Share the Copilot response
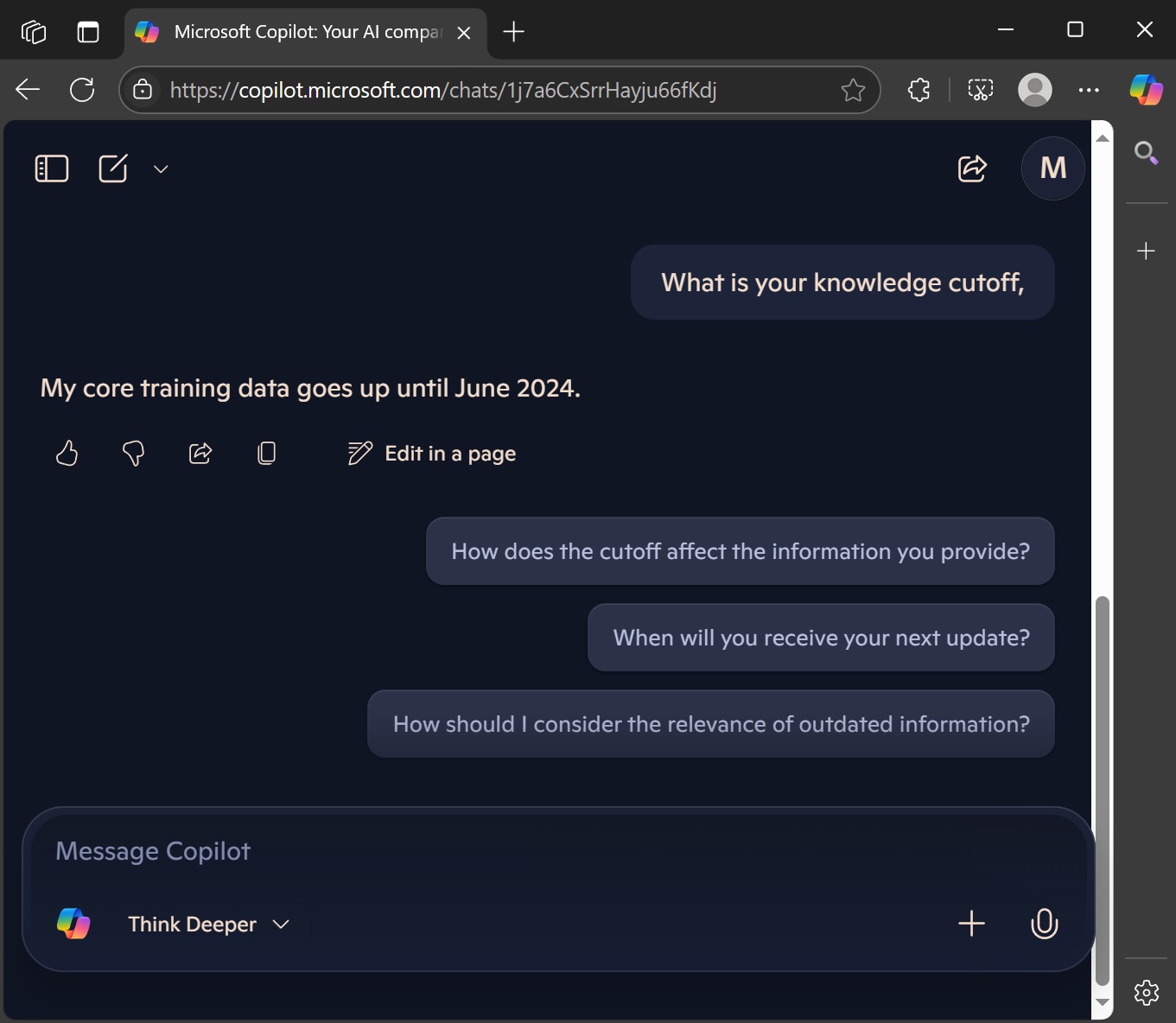1176x1023 pixels. (x=200, y=453)
